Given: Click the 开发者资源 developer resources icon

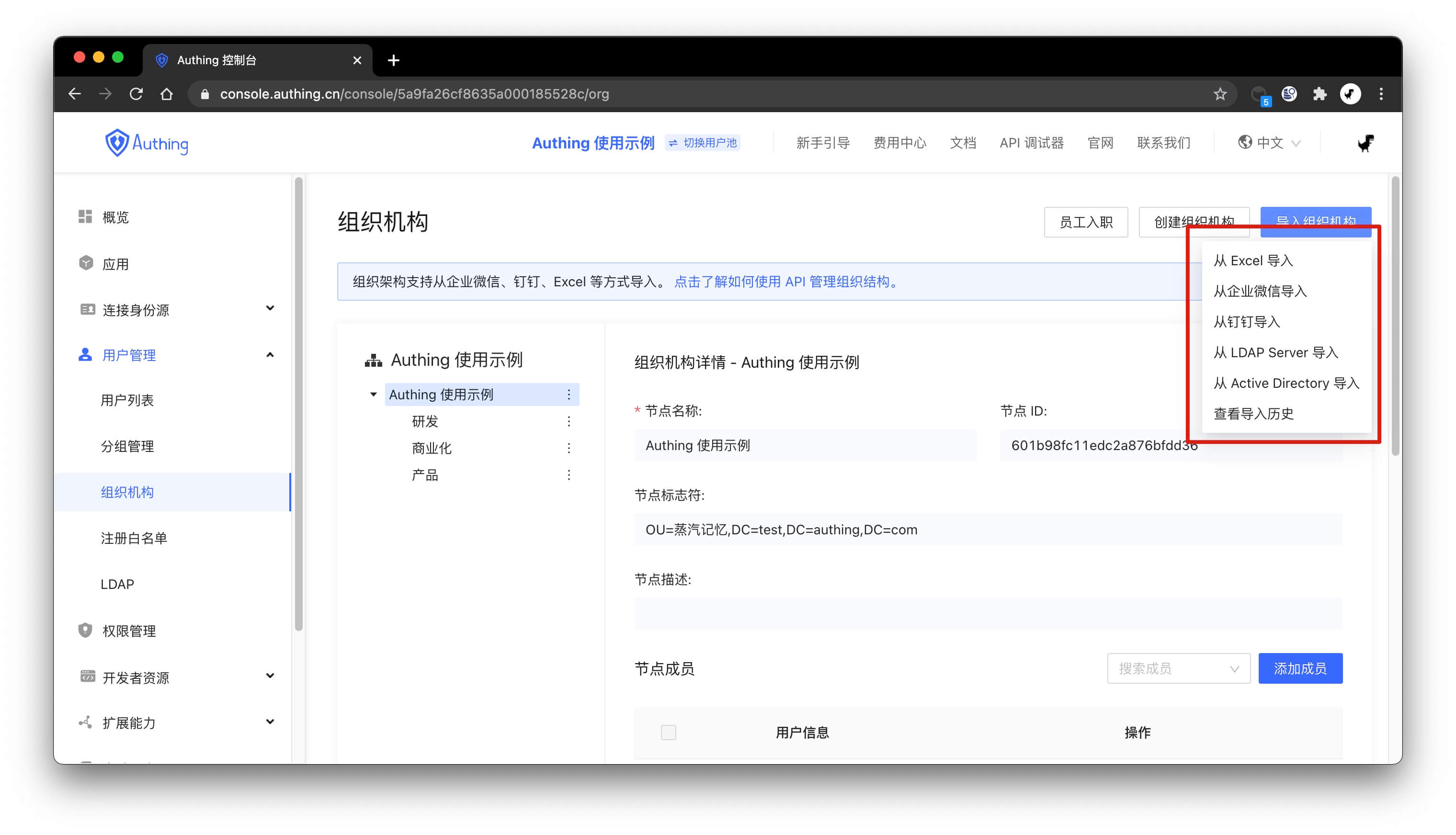Looking at the screenshot, I should tap(87, 676).
